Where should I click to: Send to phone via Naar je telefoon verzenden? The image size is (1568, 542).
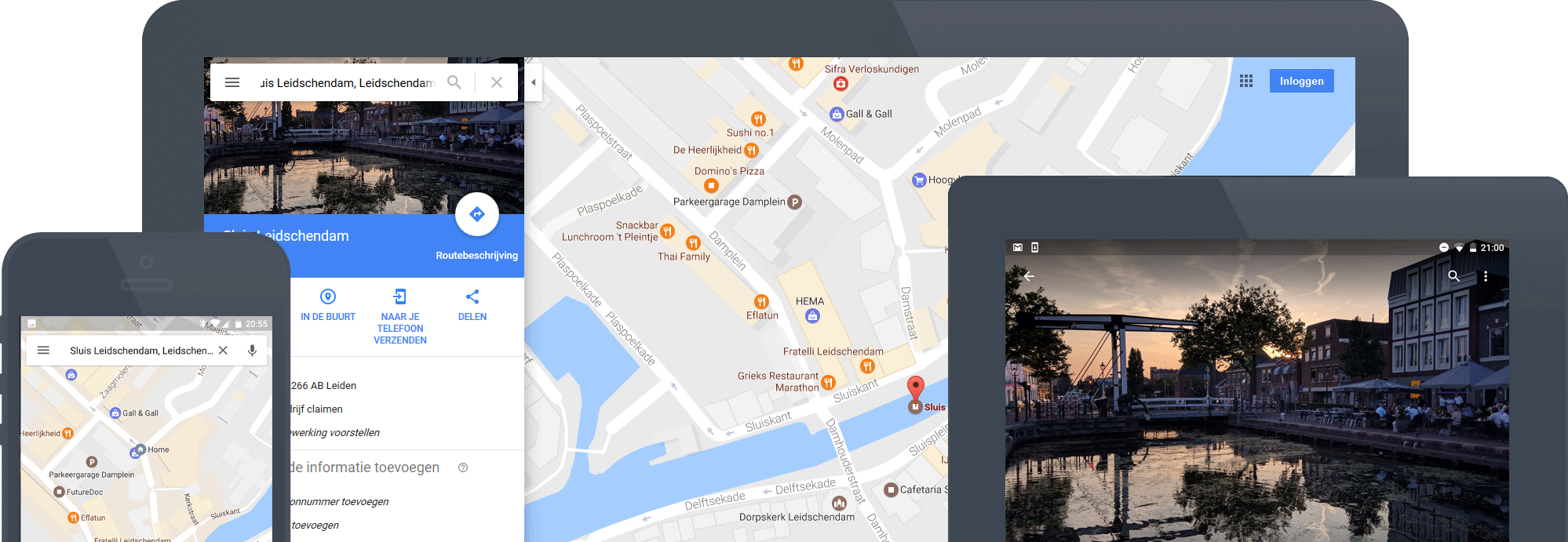point(400,296)
